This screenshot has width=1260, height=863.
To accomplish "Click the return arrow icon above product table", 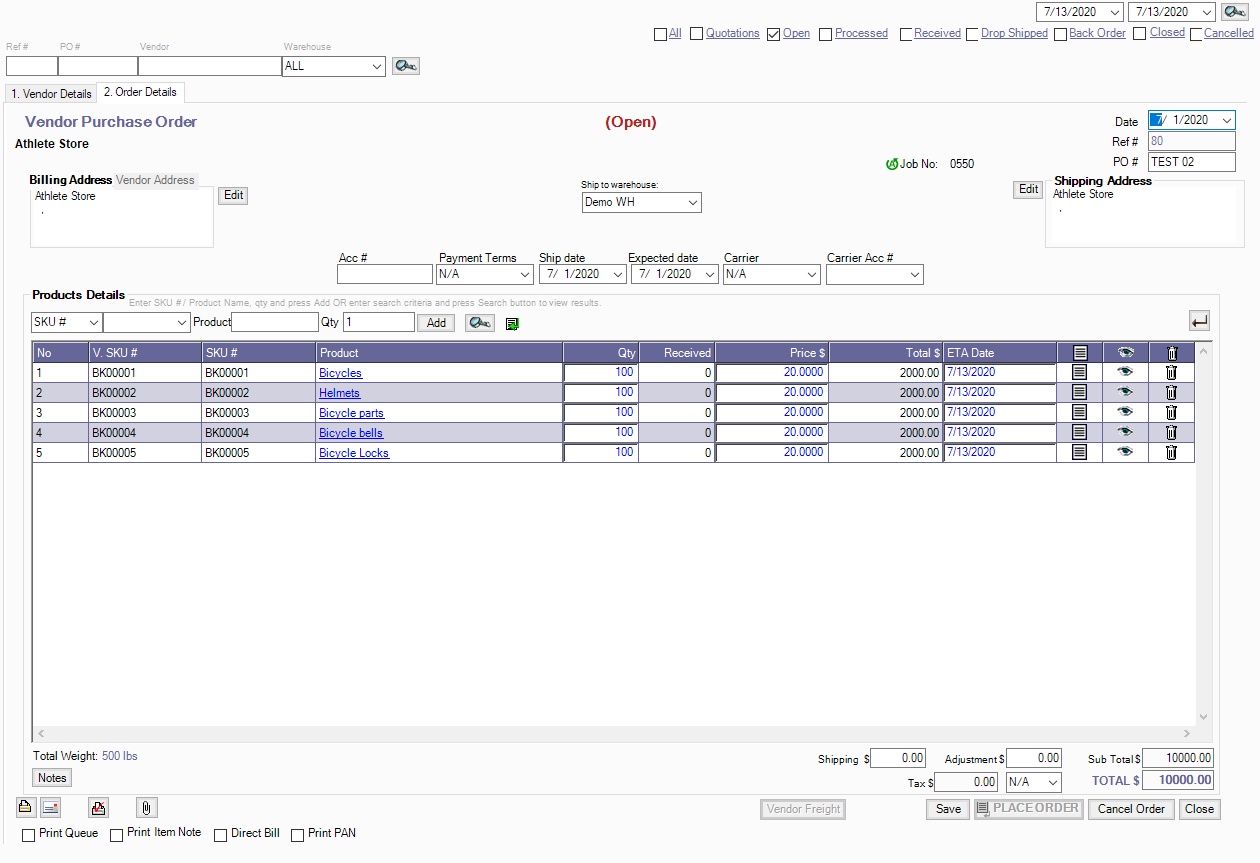I will pyautogui.click(x=1200, y=321).
